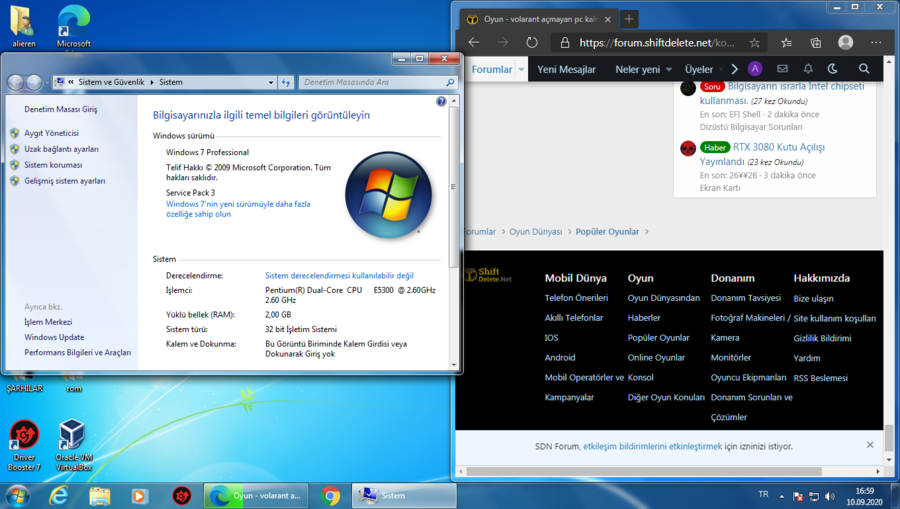
Task: Open Action Center flag in tray
Action: pyautogui.click(x=798, y=496)
